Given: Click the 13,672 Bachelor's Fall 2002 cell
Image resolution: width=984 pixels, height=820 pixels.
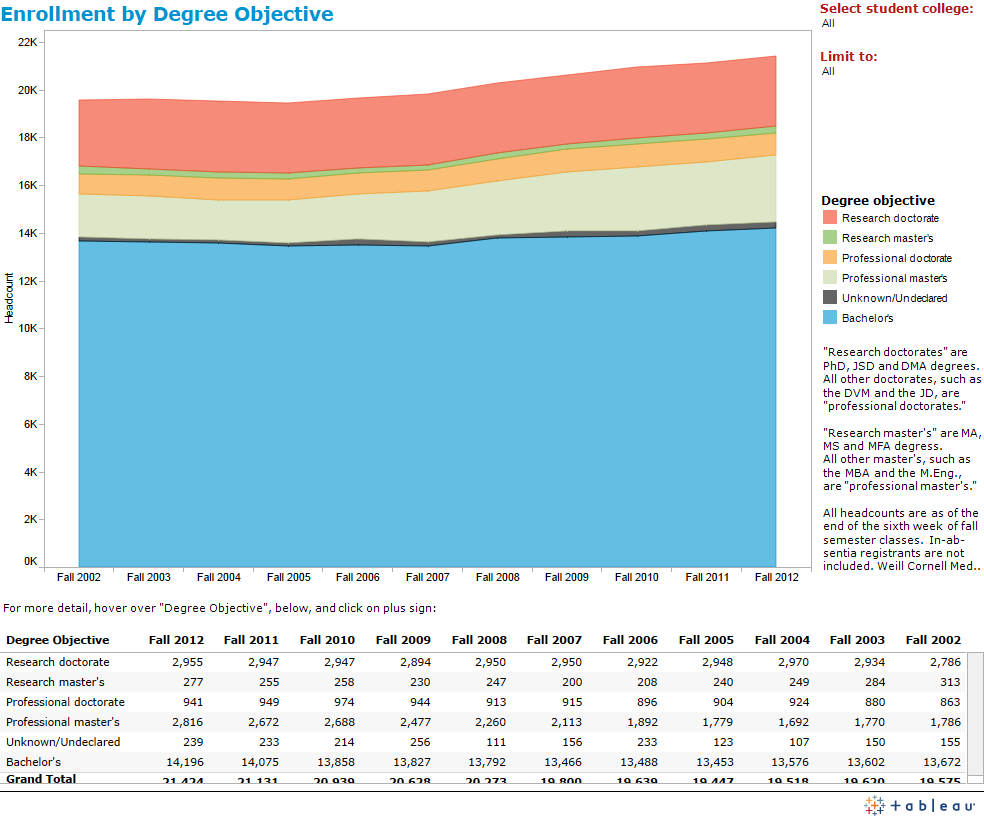Looking at the screenshot, I should [x=942, y=762].
